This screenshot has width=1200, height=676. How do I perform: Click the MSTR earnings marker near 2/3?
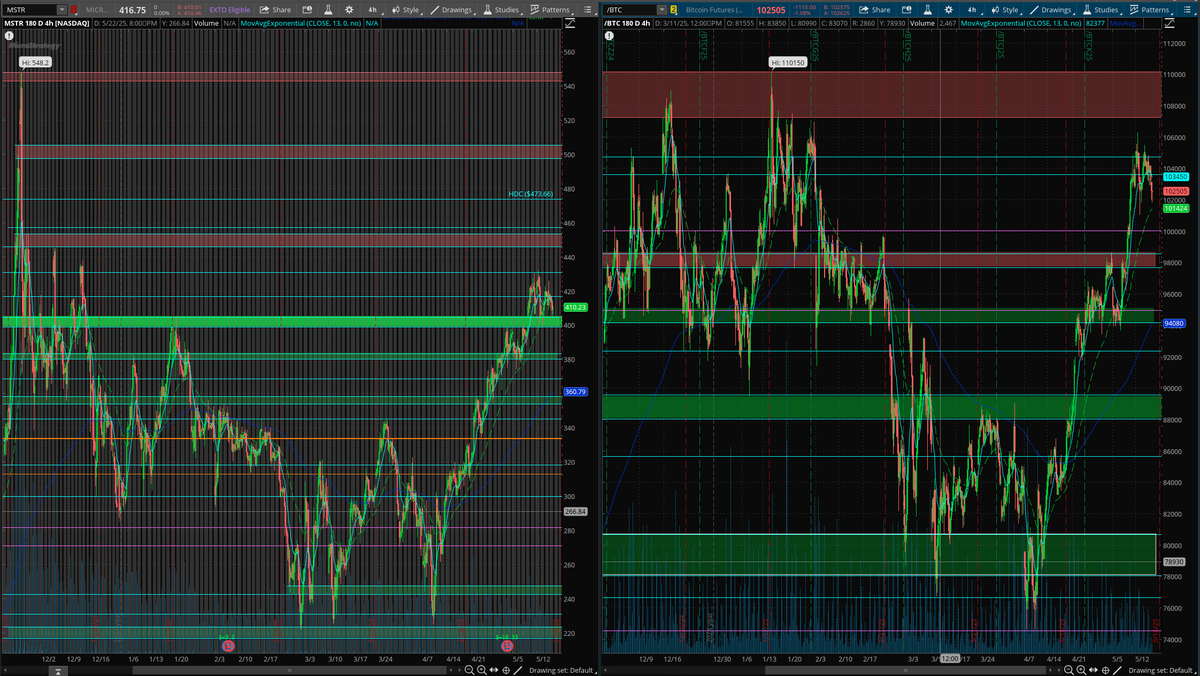coord(227,646)
